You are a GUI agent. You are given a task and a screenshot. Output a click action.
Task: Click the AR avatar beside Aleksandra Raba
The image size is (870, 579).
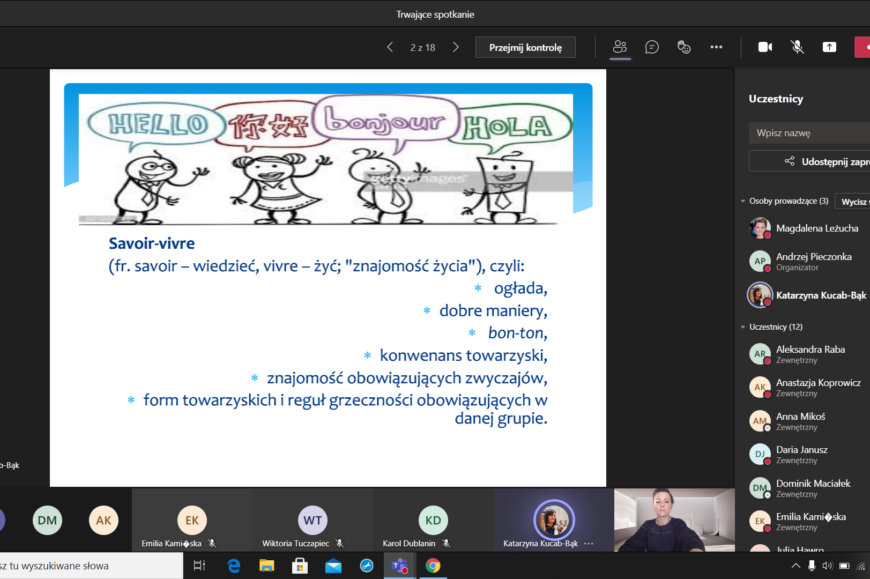click(760, 354)
